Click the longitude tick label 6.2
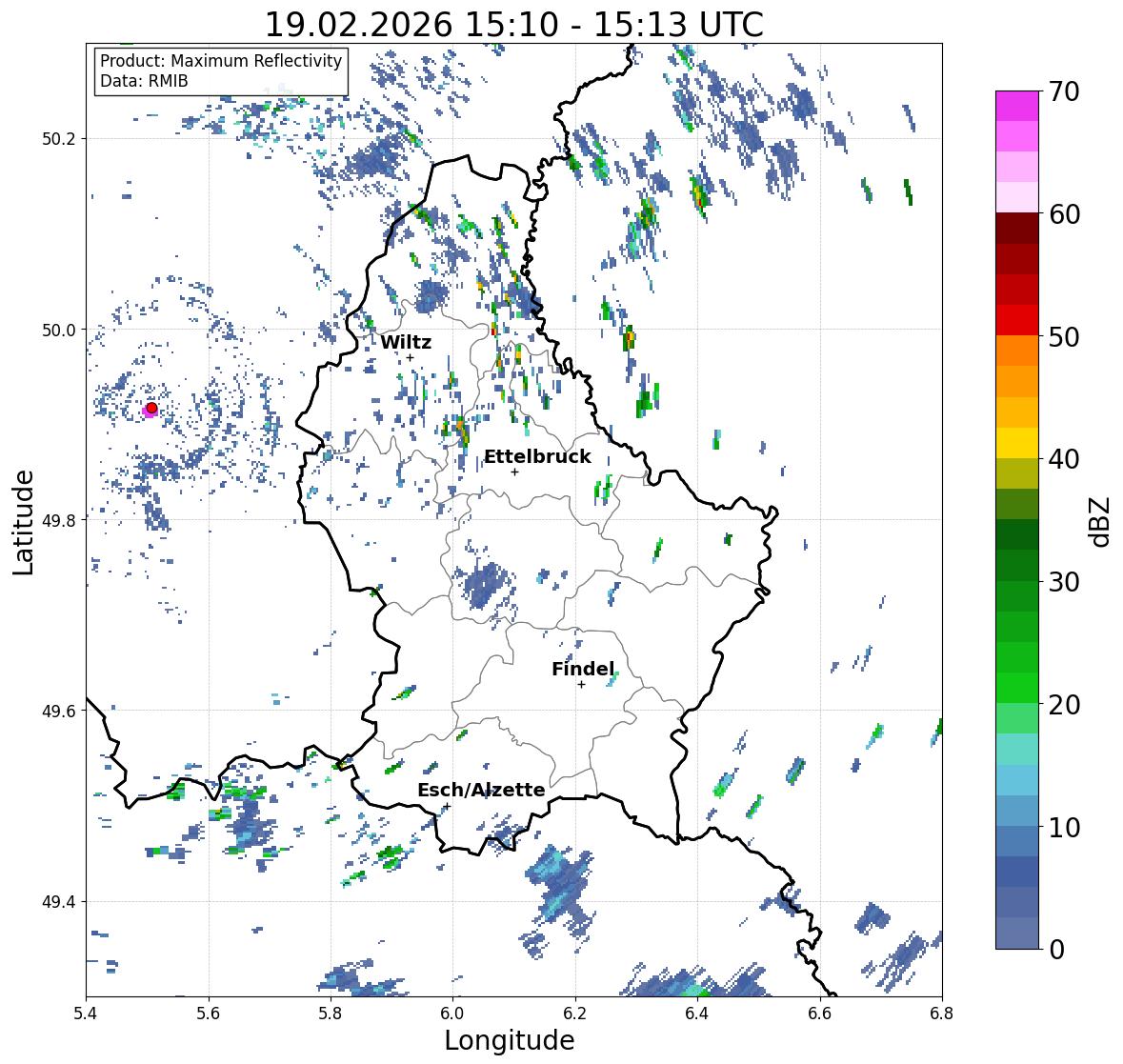Viewport: 1123px width, 1064px height. tap(575, 1013)
